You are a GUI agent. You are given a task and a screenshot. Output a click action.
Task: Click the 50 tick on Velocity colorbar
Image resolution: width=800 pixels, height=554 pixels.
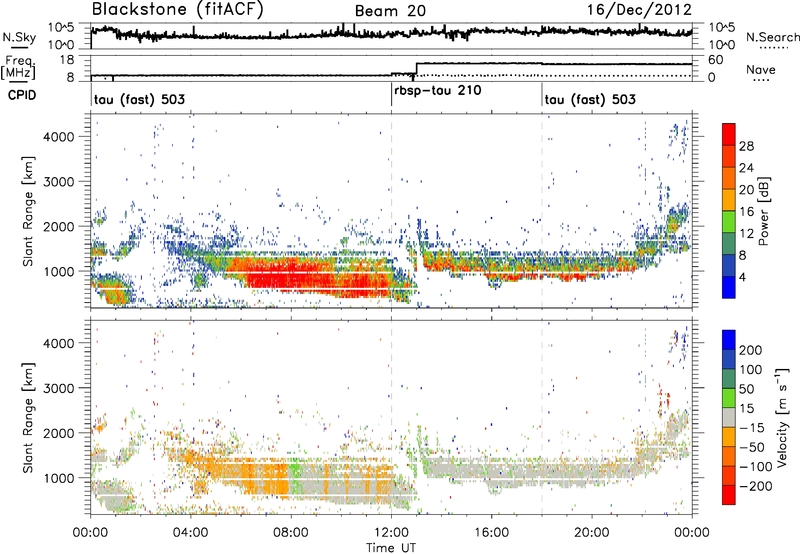pos(747,389)
